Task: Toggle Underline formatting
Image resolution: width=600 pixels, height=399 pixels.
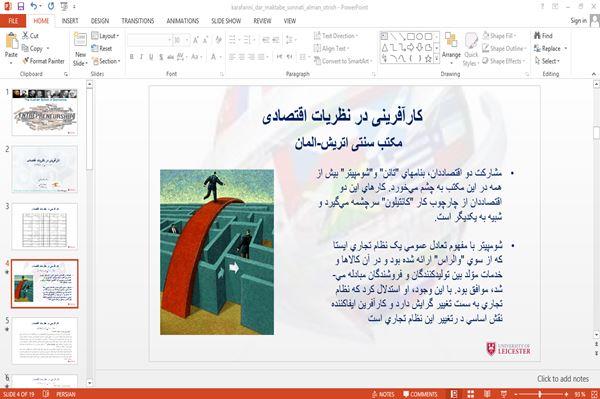Action: click(x=152, y=57)
